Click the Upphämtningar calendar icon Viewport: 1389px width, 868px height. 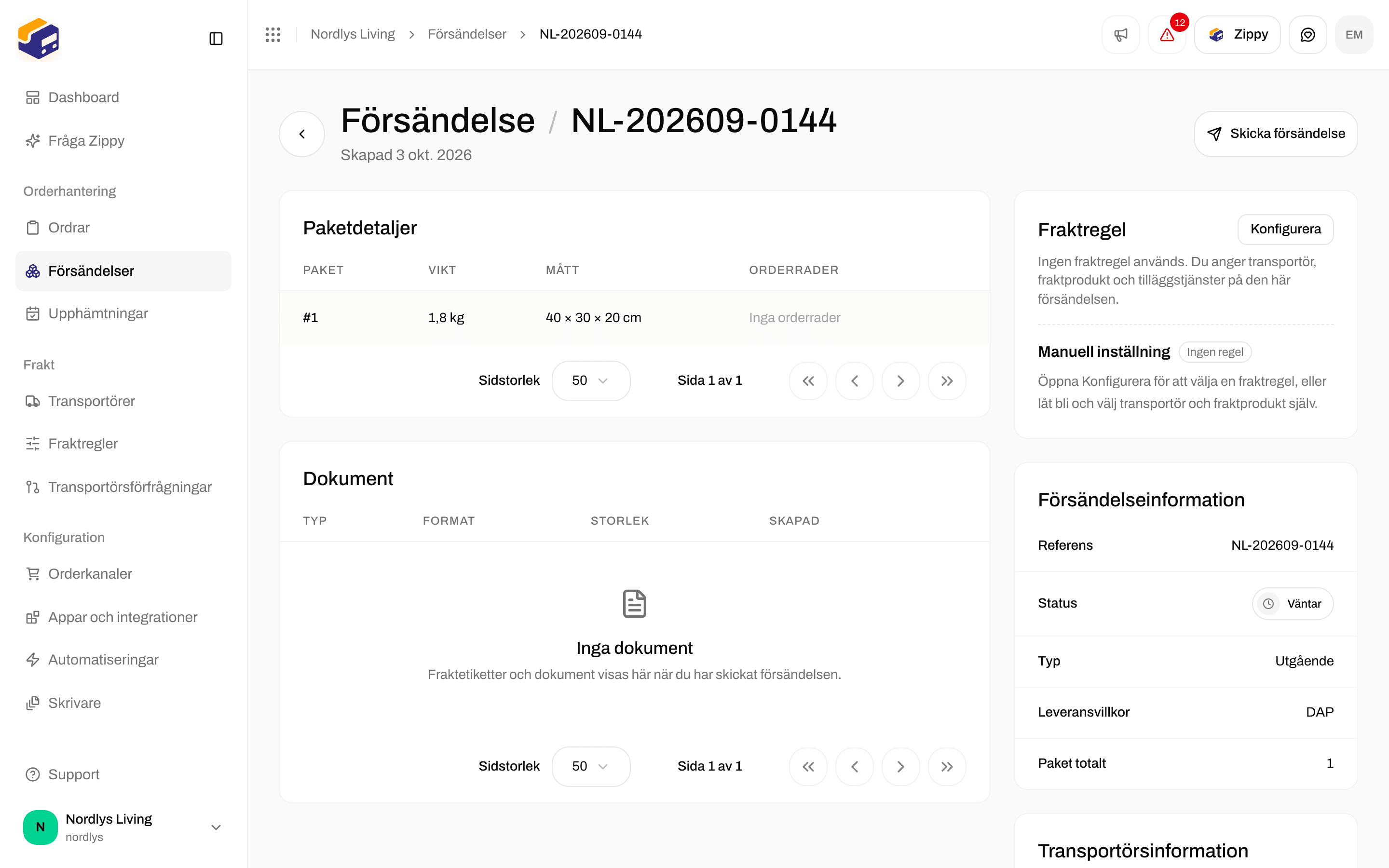[33, 313]
